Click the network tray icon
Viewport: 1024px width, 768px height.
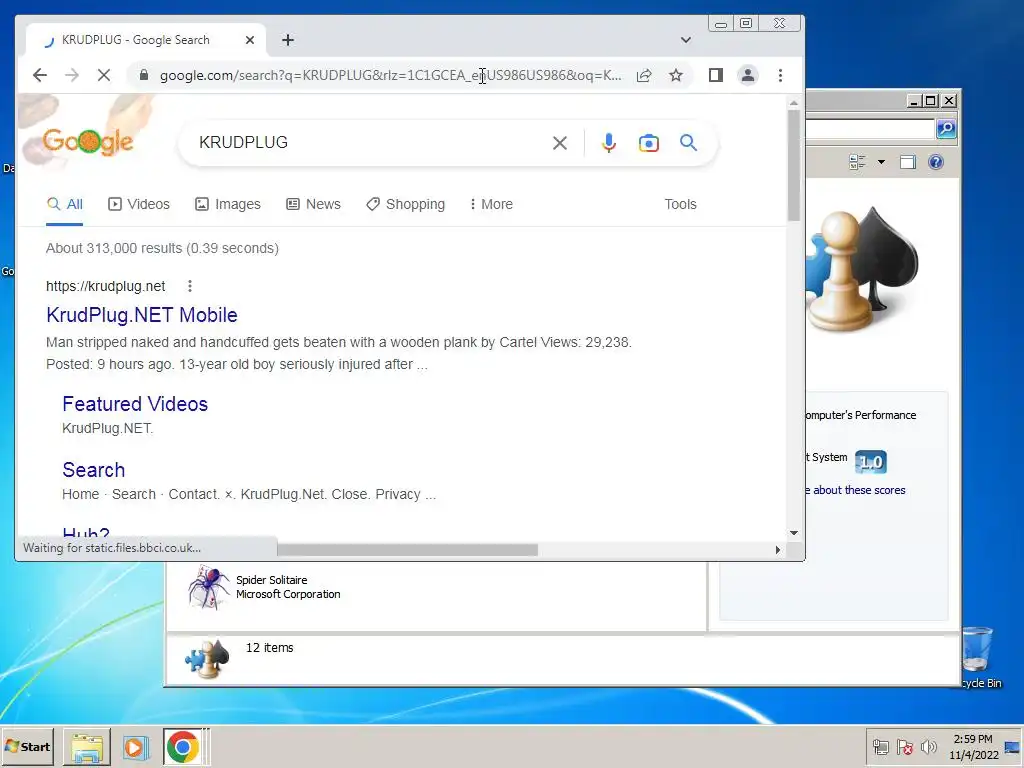pyautogui.click(x=880, y=747)
